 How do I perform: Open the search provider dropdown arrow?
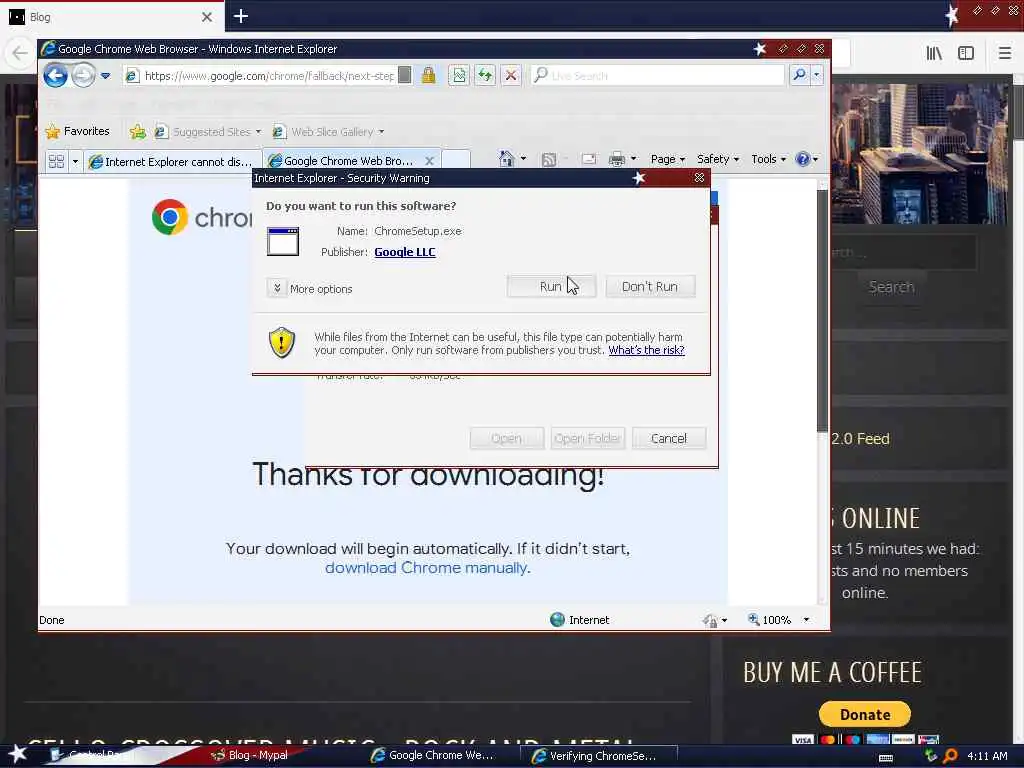point(816,75)
